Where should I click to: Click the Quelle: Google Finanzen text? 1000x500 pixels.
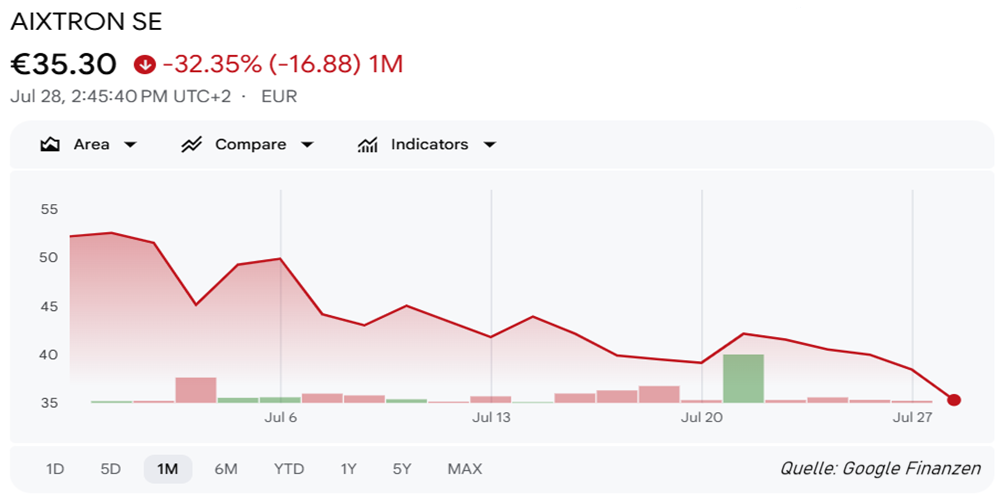coord(880,469)
